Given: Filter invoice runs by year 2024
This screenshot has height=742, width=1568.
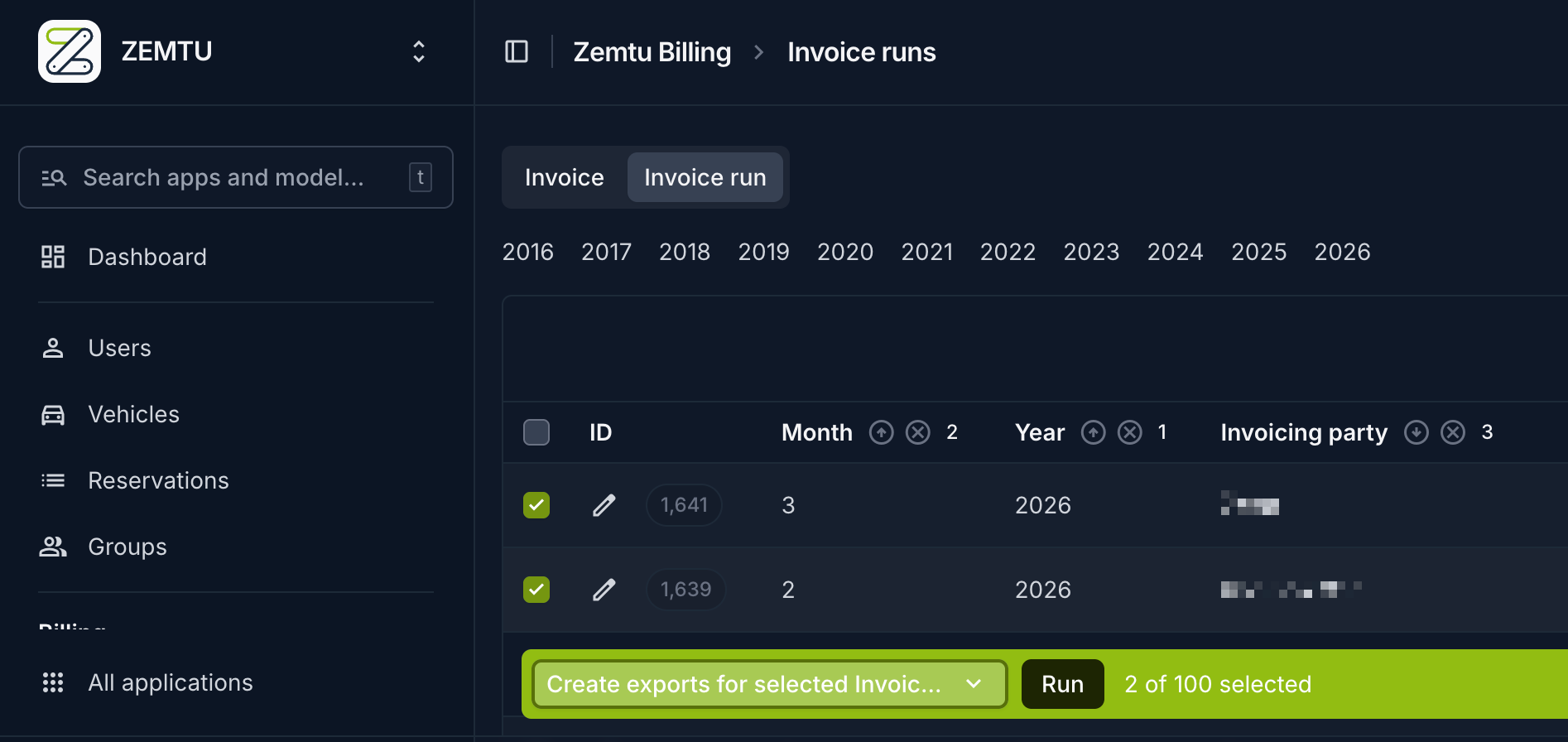Looking at the screenshot, I should pyautogui.click(x=1176, y=252).
